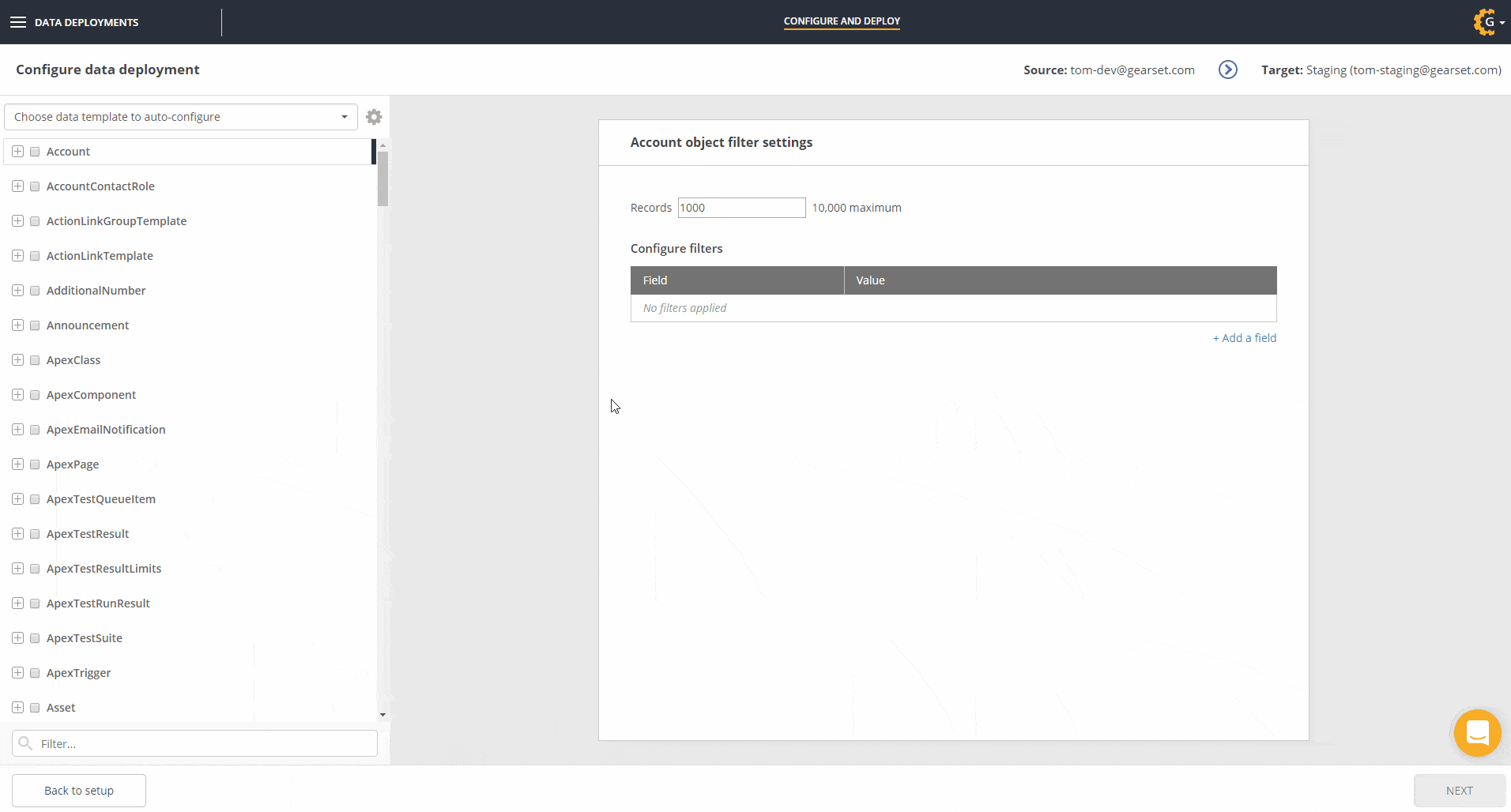Click the Back to setup button
This screenshot has height=812, width=1511.
pyautogui.click(x=79, y=791)
